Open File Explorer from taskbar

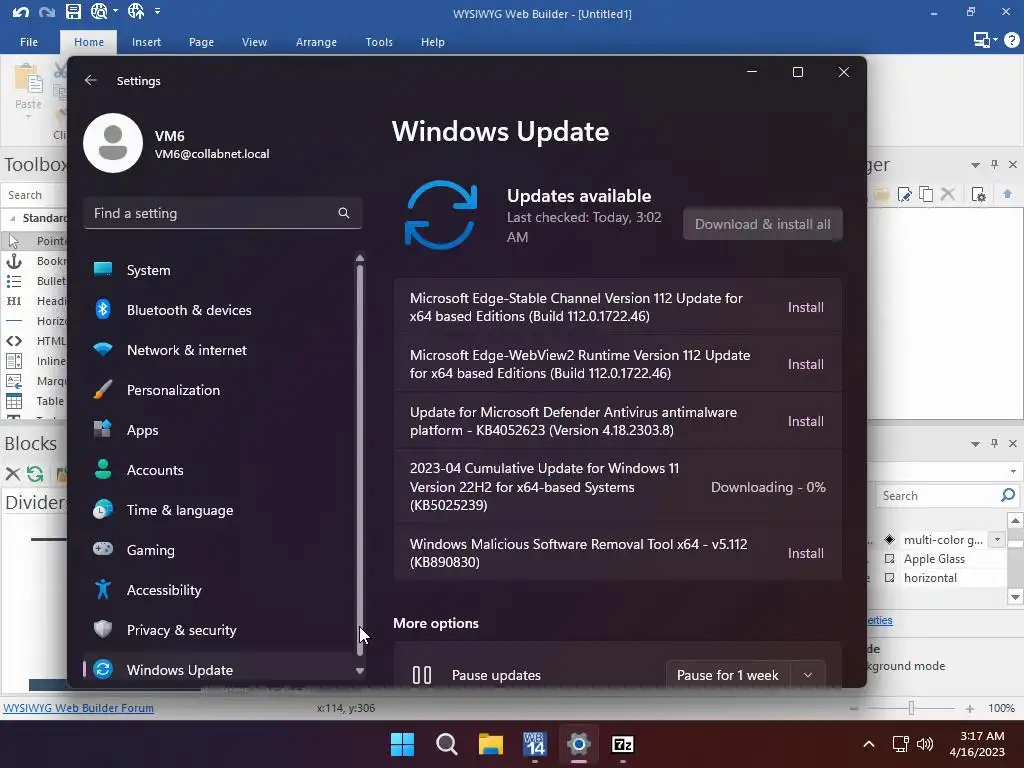point(490,744)
